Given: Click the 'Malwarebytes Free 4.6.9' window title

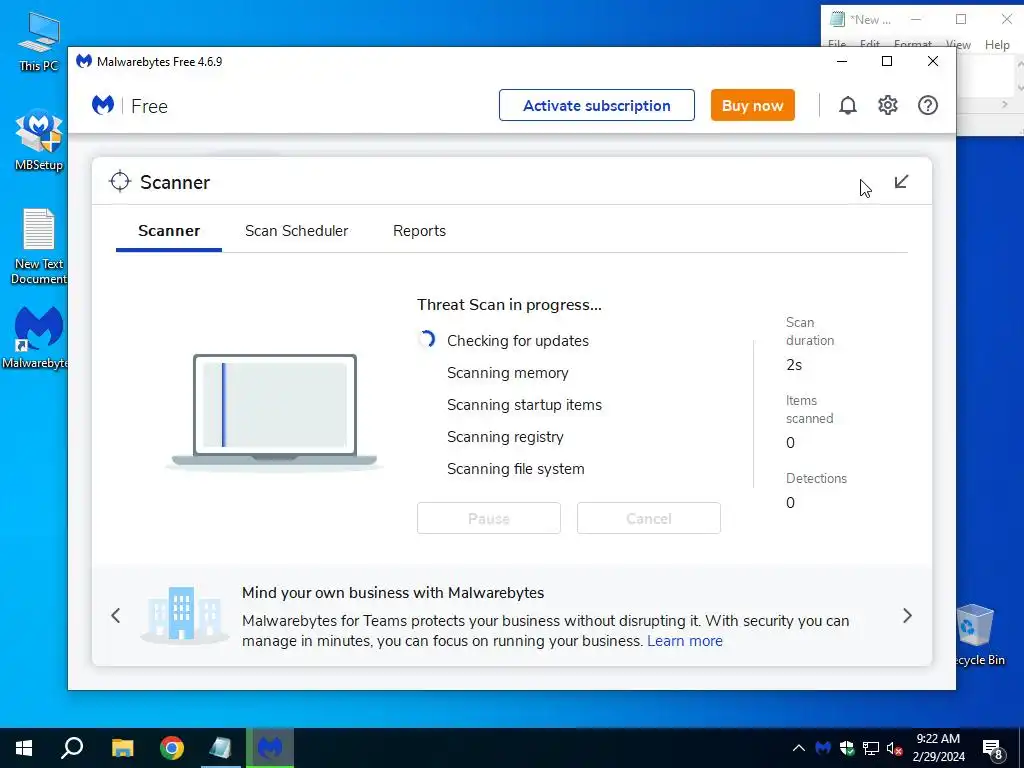Looking at the screenshot, I should click(159, 61).
